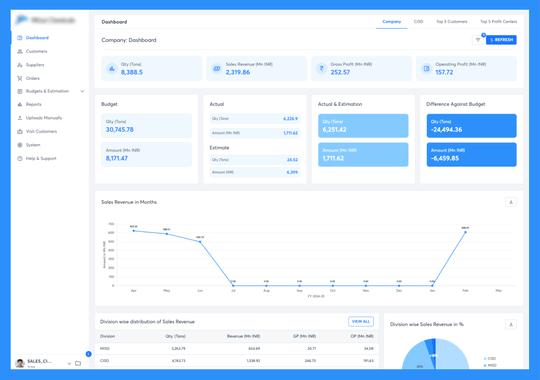
Task: Click the Apr data point on the chart
Action: (x=134, y=231)
